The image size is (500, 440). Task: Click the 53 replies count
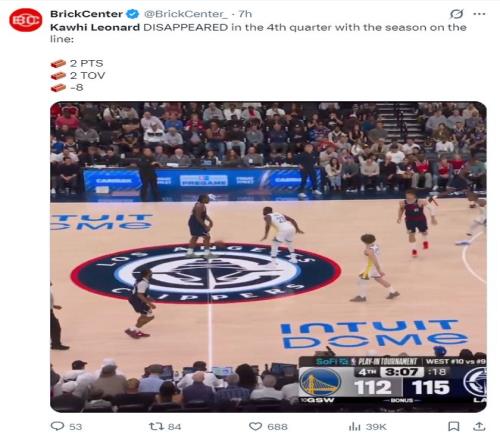click(x=76, y=427)
